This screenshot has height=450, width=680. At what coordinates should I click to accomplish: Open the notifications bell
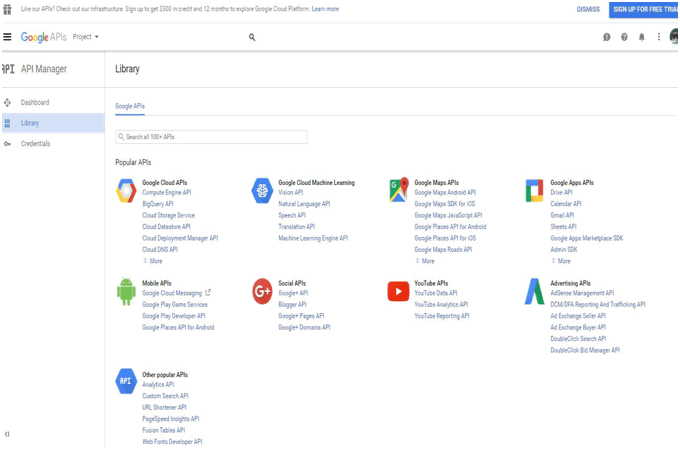pyautogui.click(x=642, y=37)
